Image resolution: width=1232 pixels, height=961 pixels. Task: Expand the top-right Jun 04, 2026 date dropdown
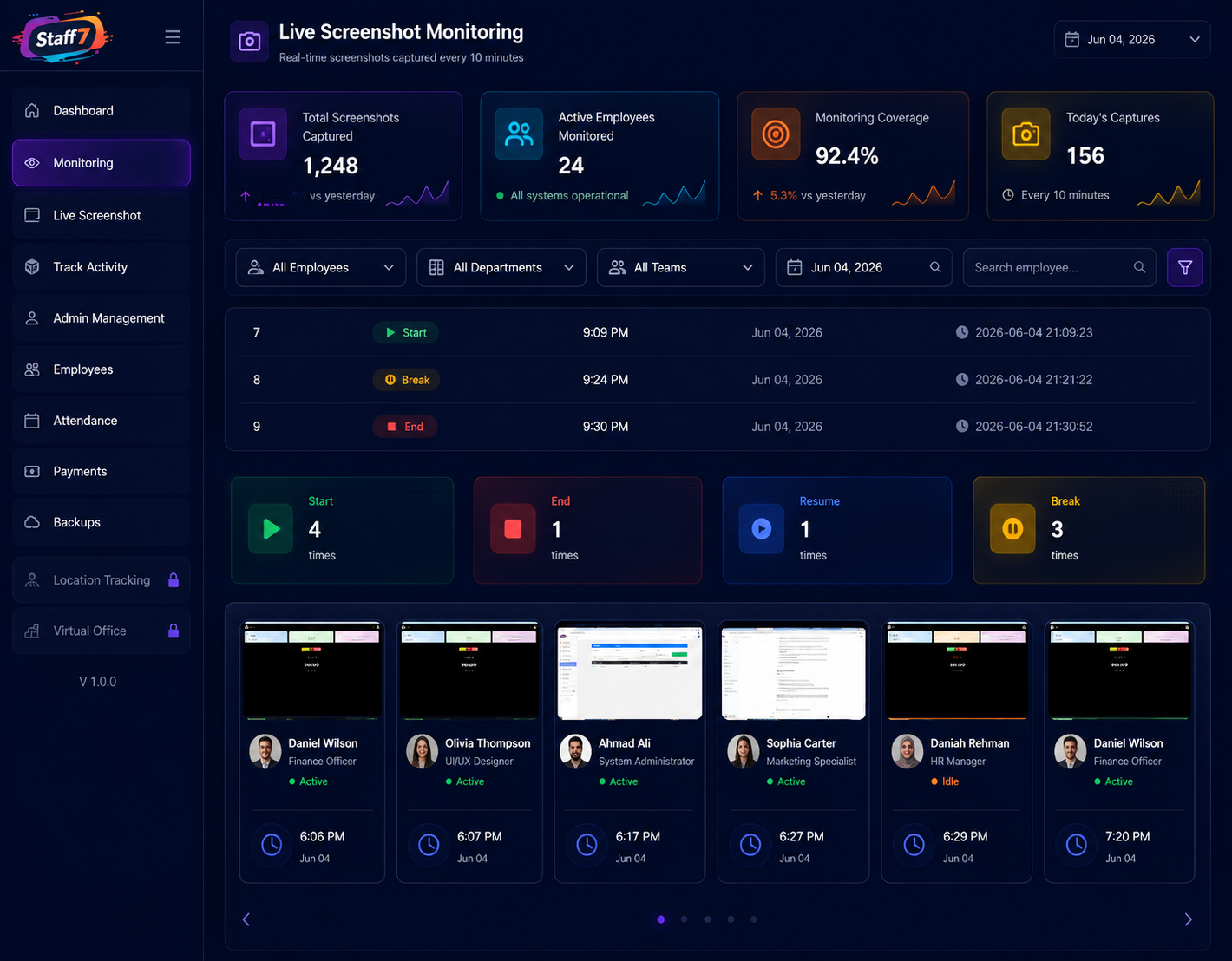(x=1132, y=40)
